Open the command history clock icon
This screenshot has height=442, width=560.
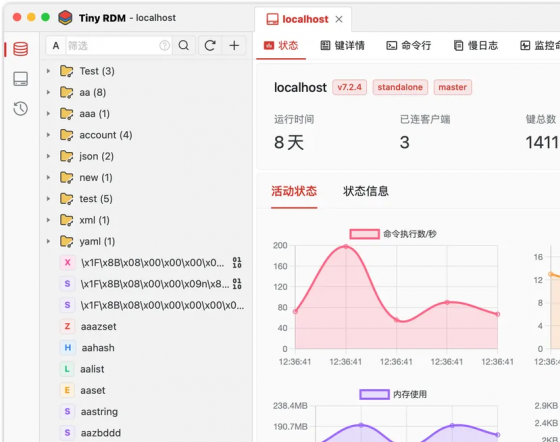(20, 109)
